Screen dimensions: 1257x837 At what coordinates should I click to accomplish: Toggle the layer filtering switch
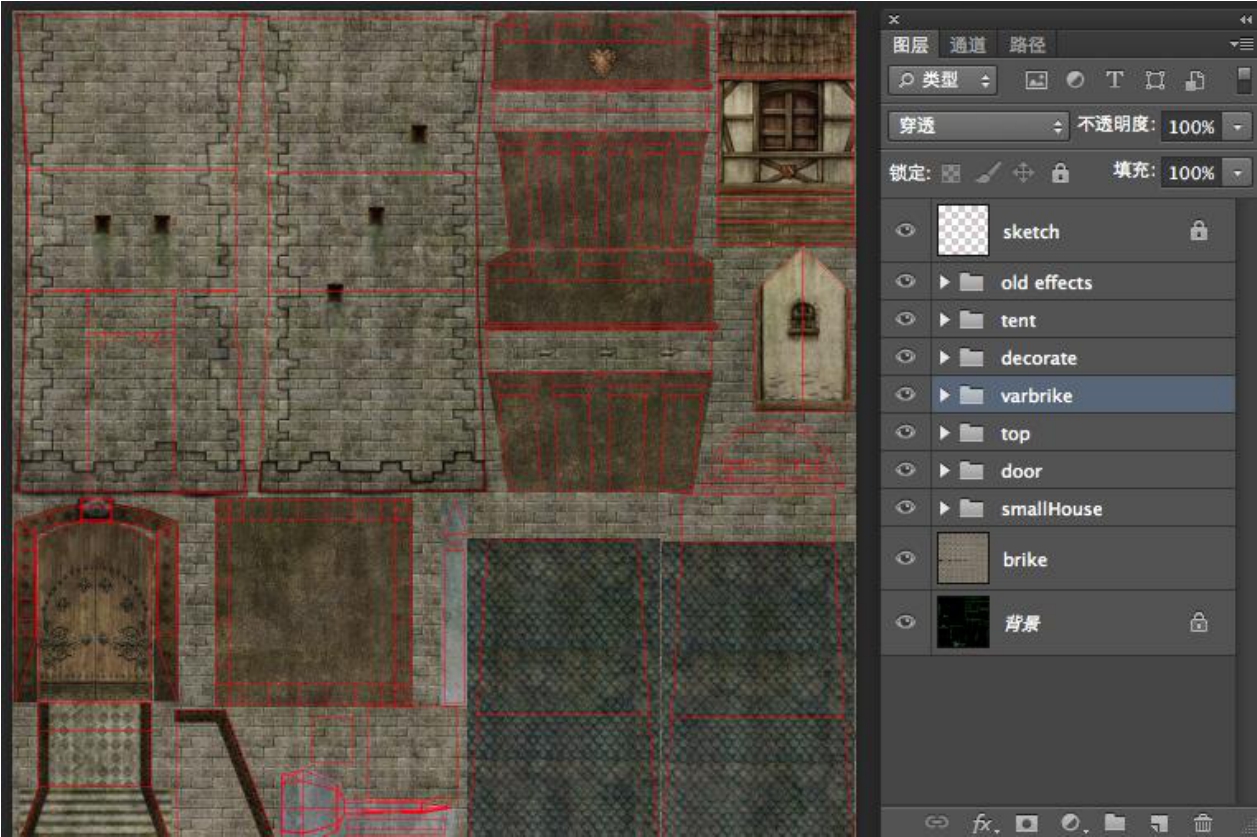[x=1243, y=80]
